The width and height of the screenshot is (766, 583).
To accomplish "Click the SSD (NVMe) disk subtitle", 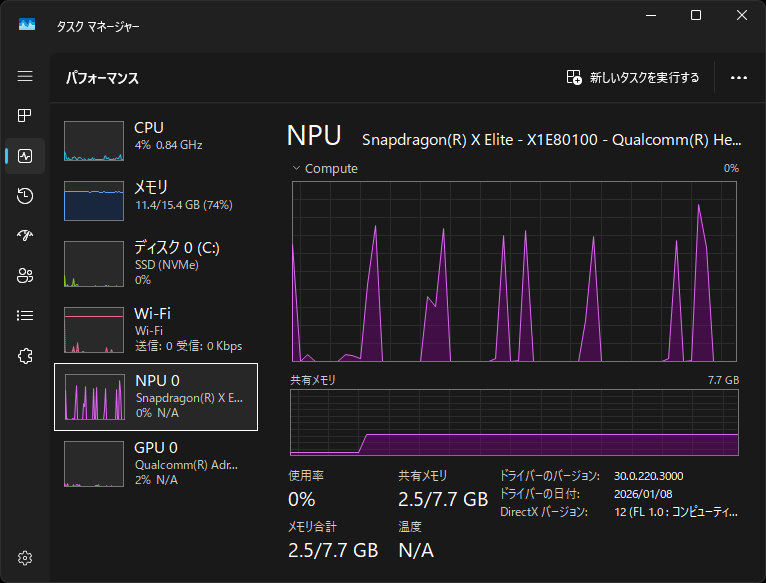I will 167,265.
